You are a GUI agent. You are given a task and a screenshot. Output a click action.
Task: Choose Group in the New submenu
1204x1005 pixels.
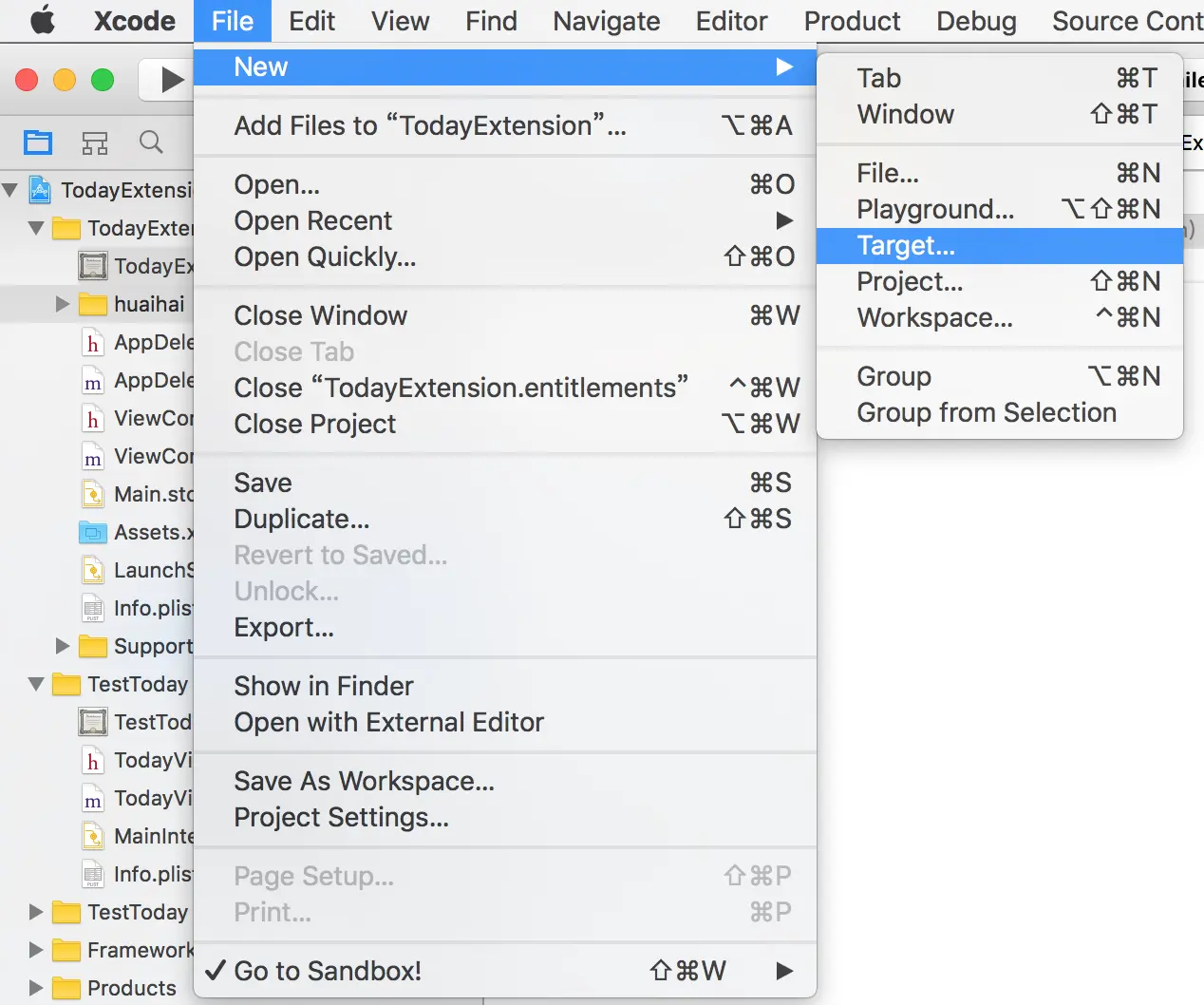click(1000, 376)
